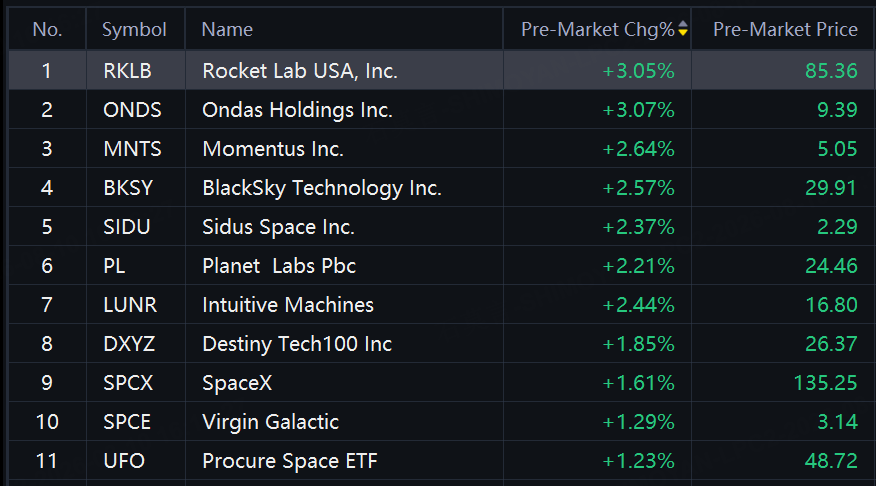Click Rocket Lab's +3.05% change value

tap(638, 71)
